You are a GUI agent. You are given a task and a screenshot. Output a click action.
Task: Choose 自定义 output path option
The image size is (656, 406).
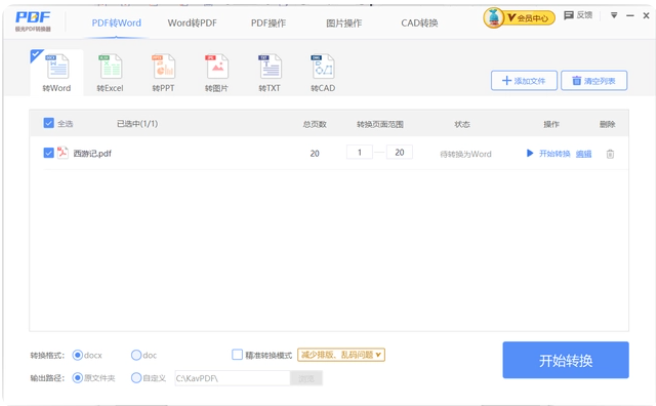click(137, 378)
